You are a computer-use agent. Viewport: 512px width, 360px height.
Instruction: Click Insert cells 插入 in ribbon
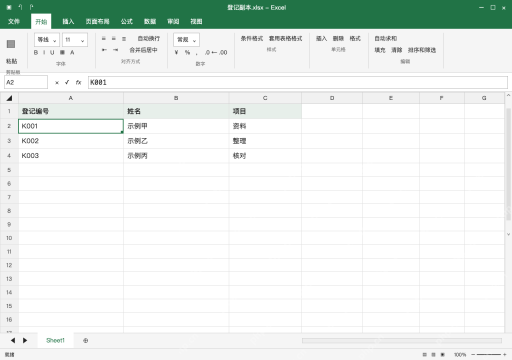tap(321, 39)
